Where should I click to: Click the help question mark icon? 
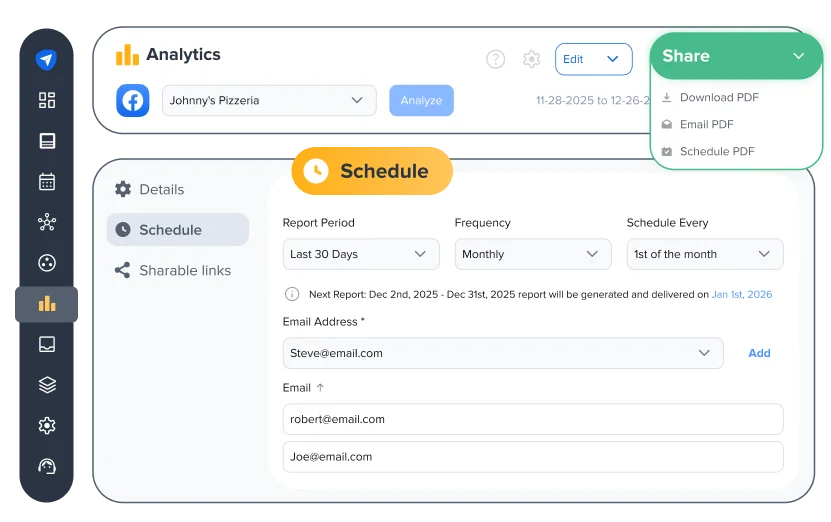(x=495, y=59)
